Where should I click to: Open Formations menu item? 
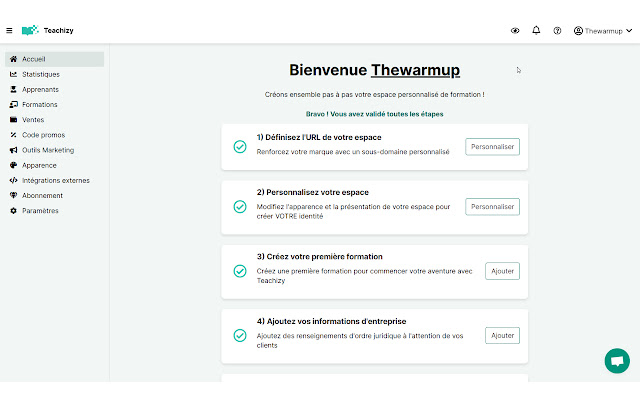tap(55, 104)
